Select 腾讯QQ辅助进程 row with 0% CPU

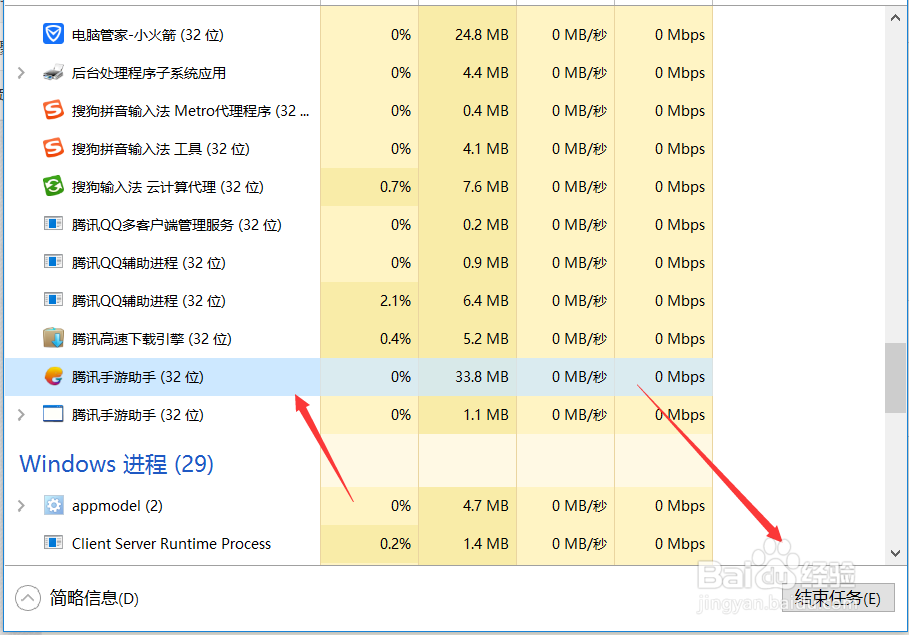click(148, 263)
